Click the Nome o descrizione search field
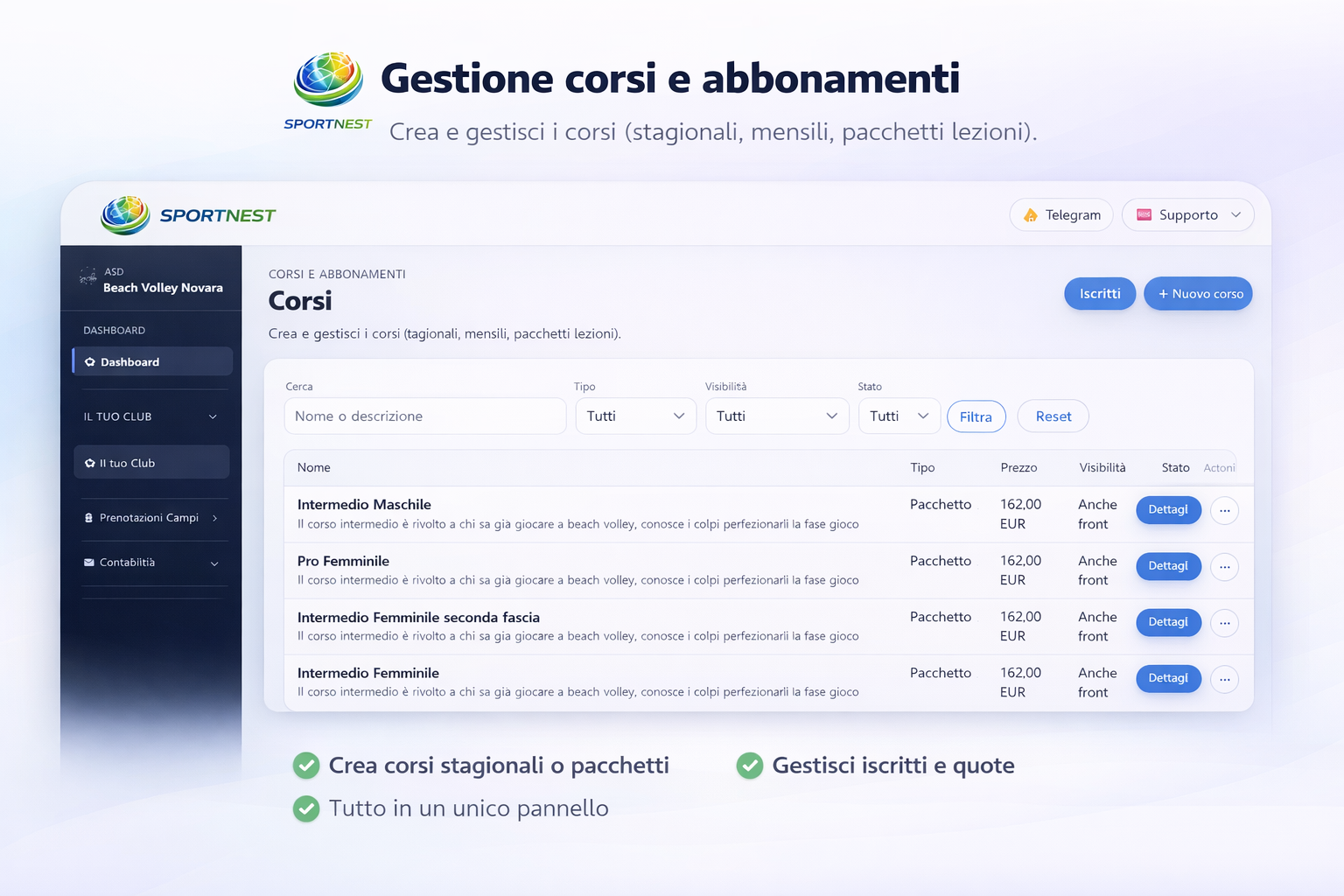Screen dimensions: 1344x896 [424, 416]
